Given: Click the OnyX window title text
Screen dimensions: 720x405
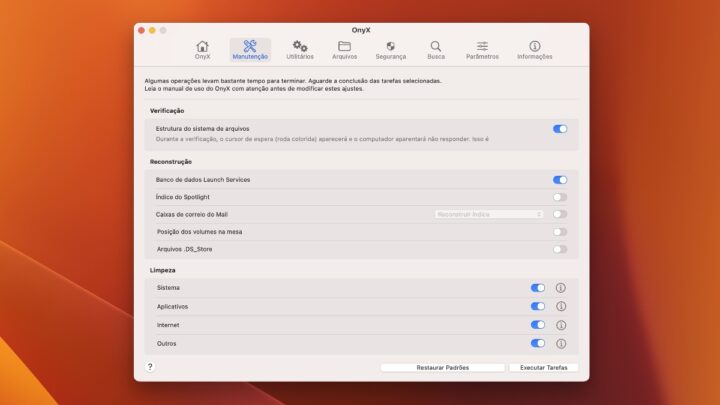Looking at the screenshot, I should pyautogui.click(x=361, y=30).
